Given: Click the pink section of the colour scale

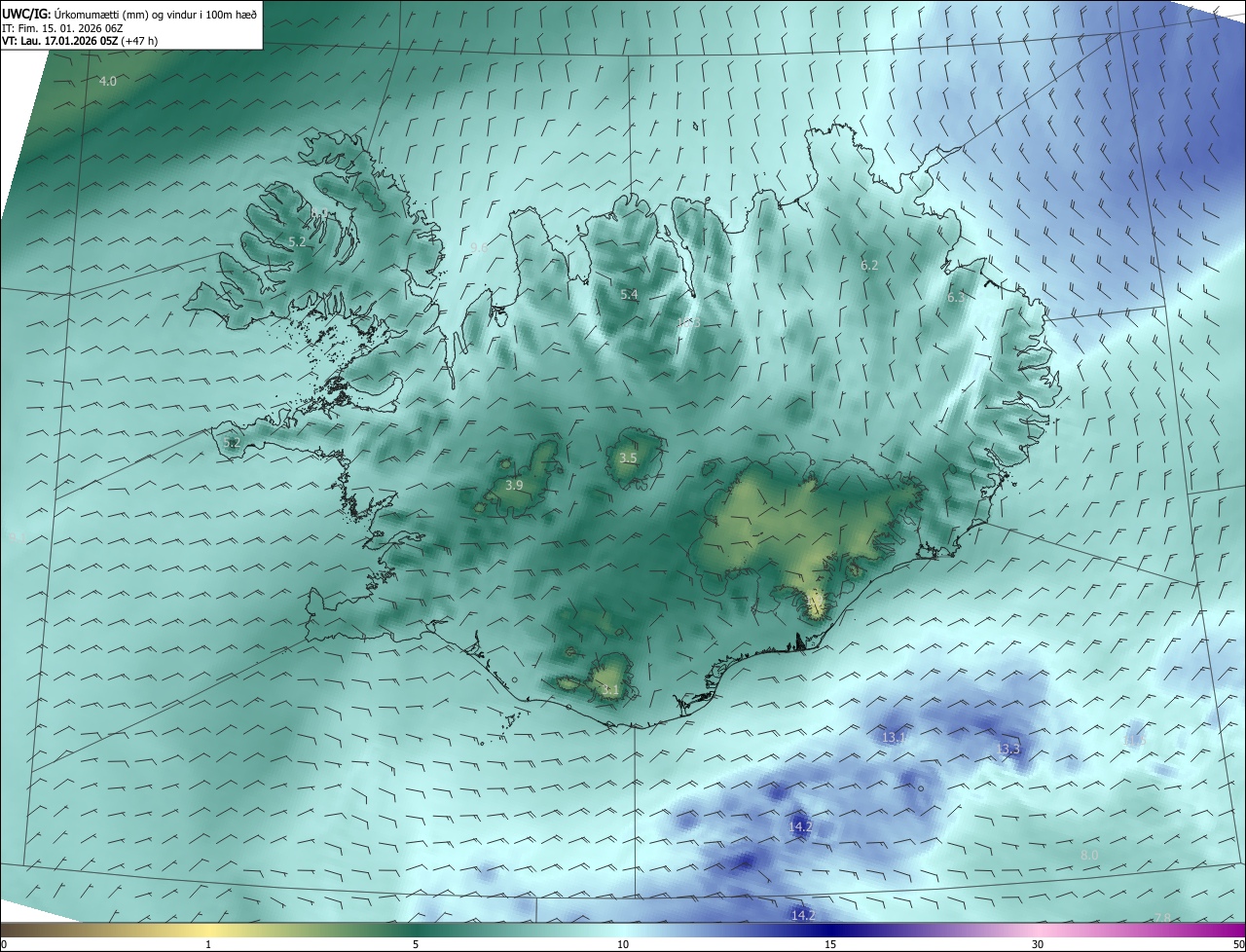Looking at the screenshot, I should coord(1038,930).
